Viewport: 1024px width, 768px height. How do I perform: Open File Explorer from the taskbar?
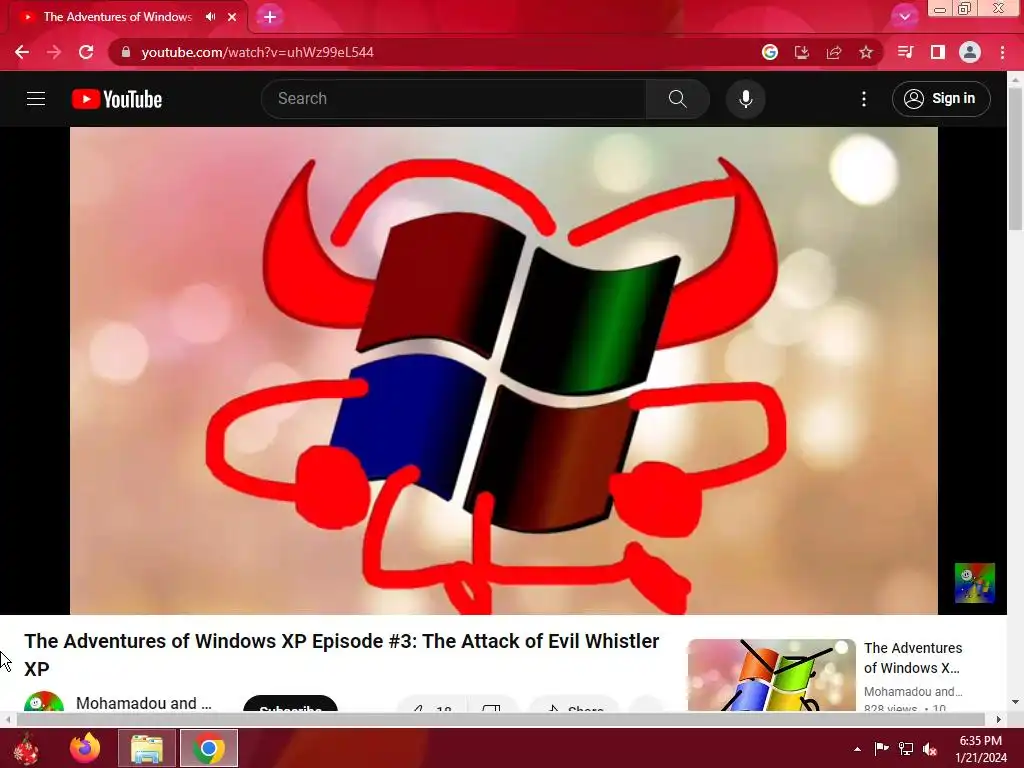coord(146,748)
